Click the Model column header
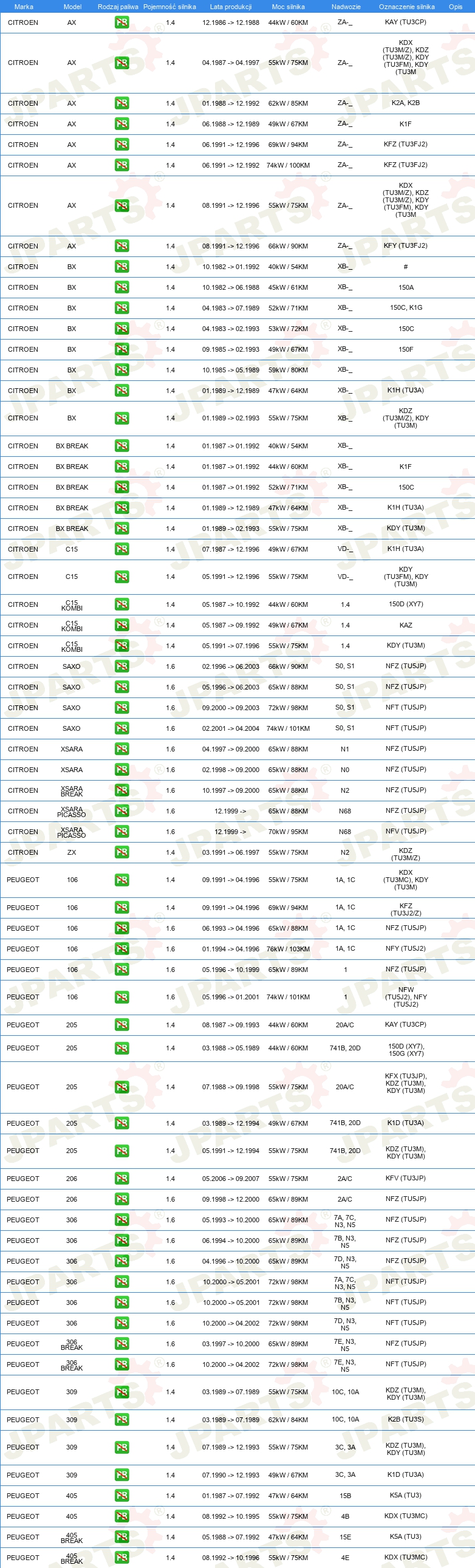This screenshot has height=1568, width=475. pyautogui.click(x=72, y=7)
